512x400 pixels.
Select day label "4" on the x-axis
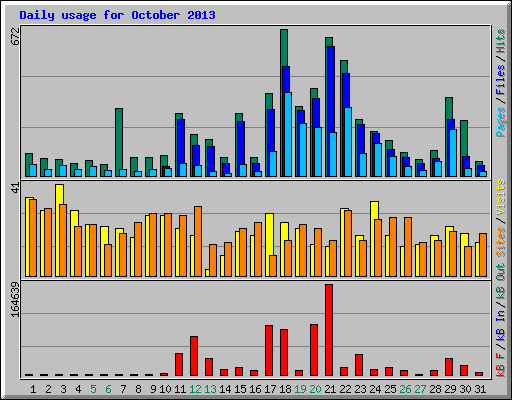point(78,389)
